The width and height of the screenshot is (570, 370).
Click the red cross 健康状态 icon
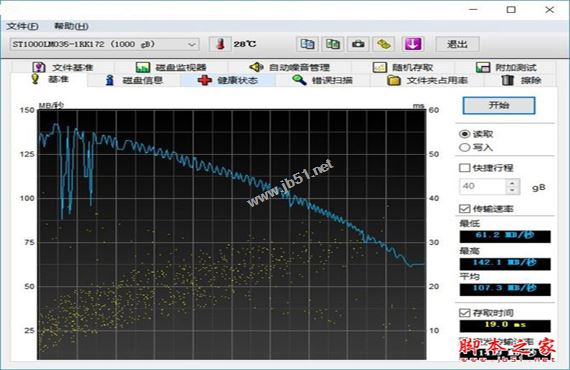coord(205,80)
